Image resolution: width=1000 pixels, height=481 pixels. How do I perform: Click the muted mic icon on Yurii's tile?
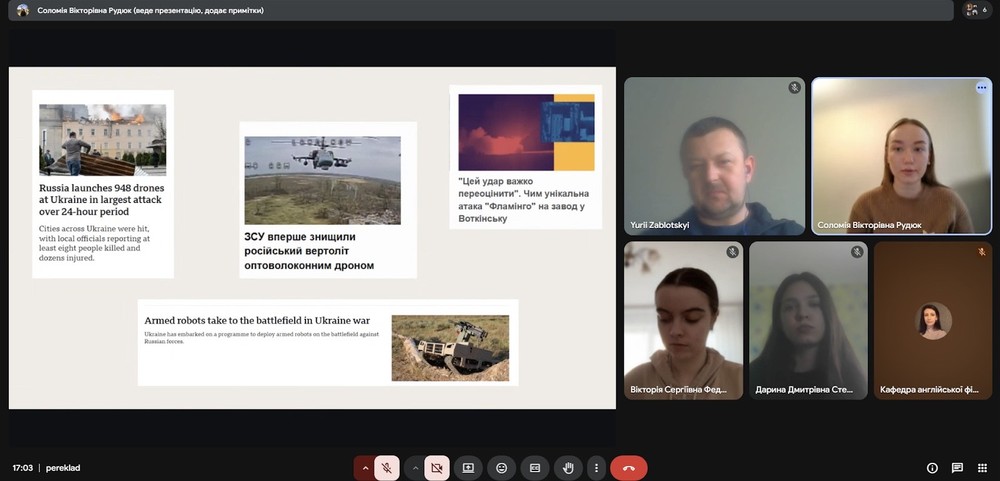pyautogui.click(x=794, y=88)
